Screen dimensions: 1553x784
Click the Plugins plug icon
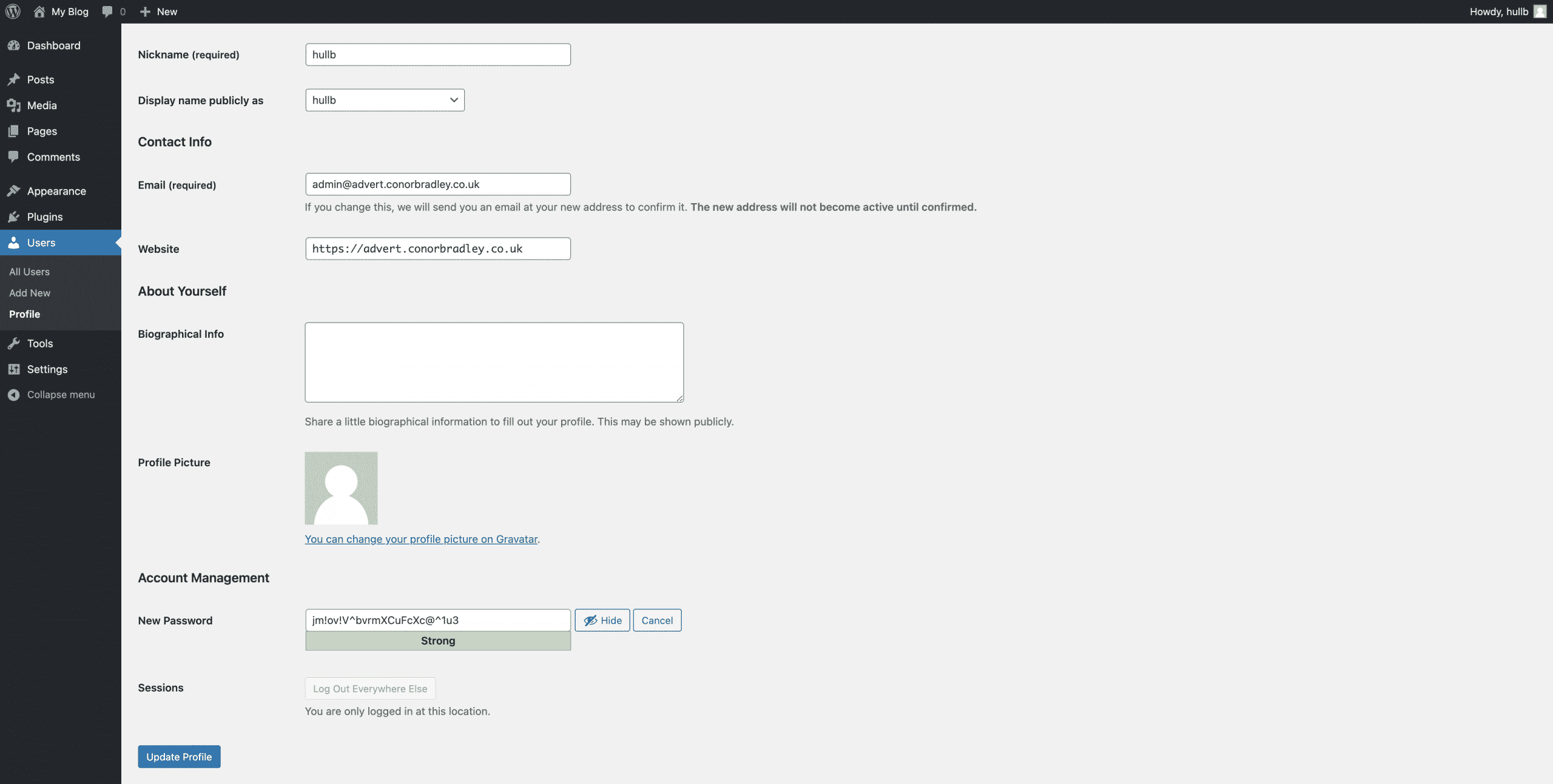point(13,217)
